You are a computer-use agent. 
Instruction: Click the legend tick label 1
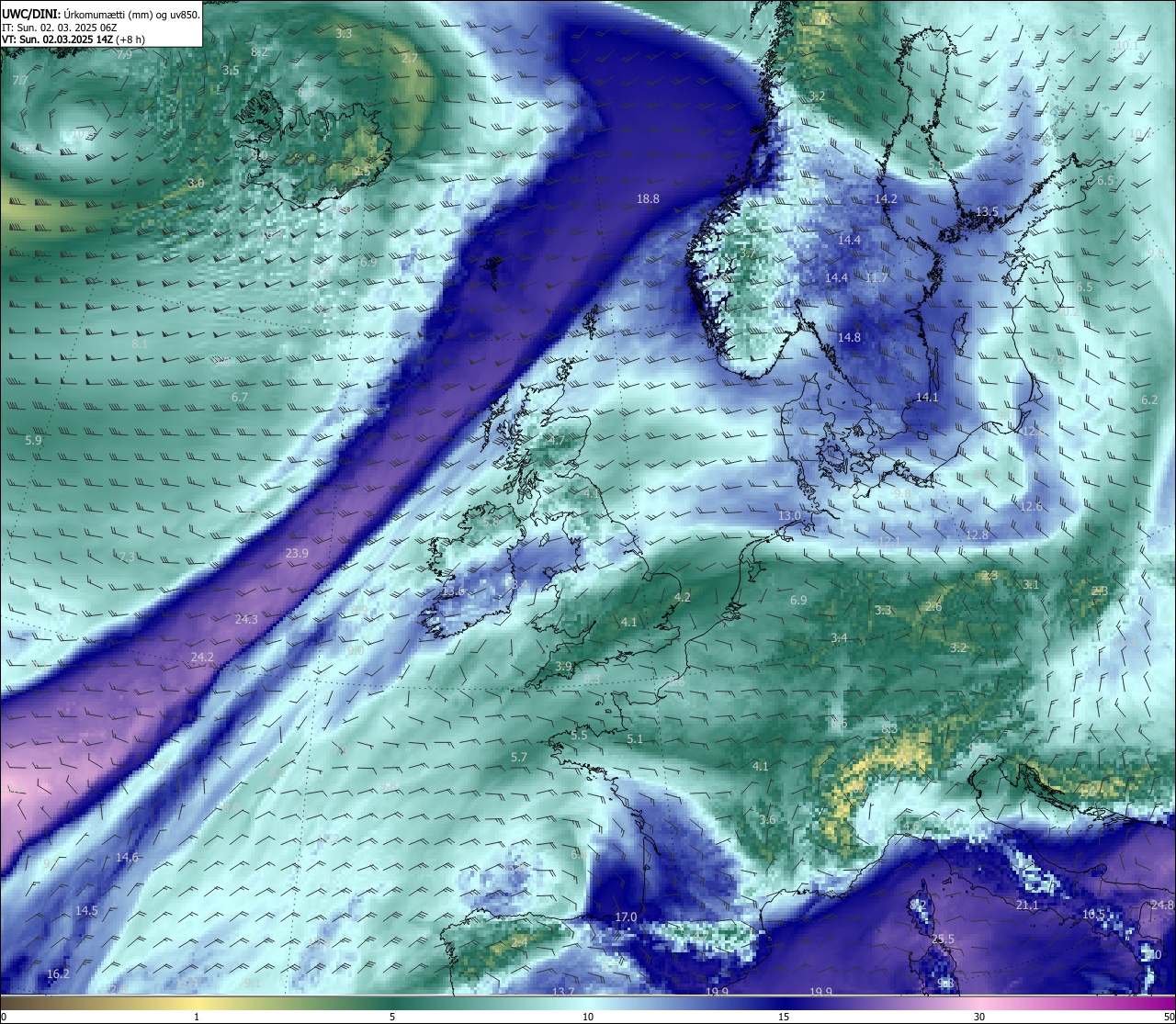197,1017
